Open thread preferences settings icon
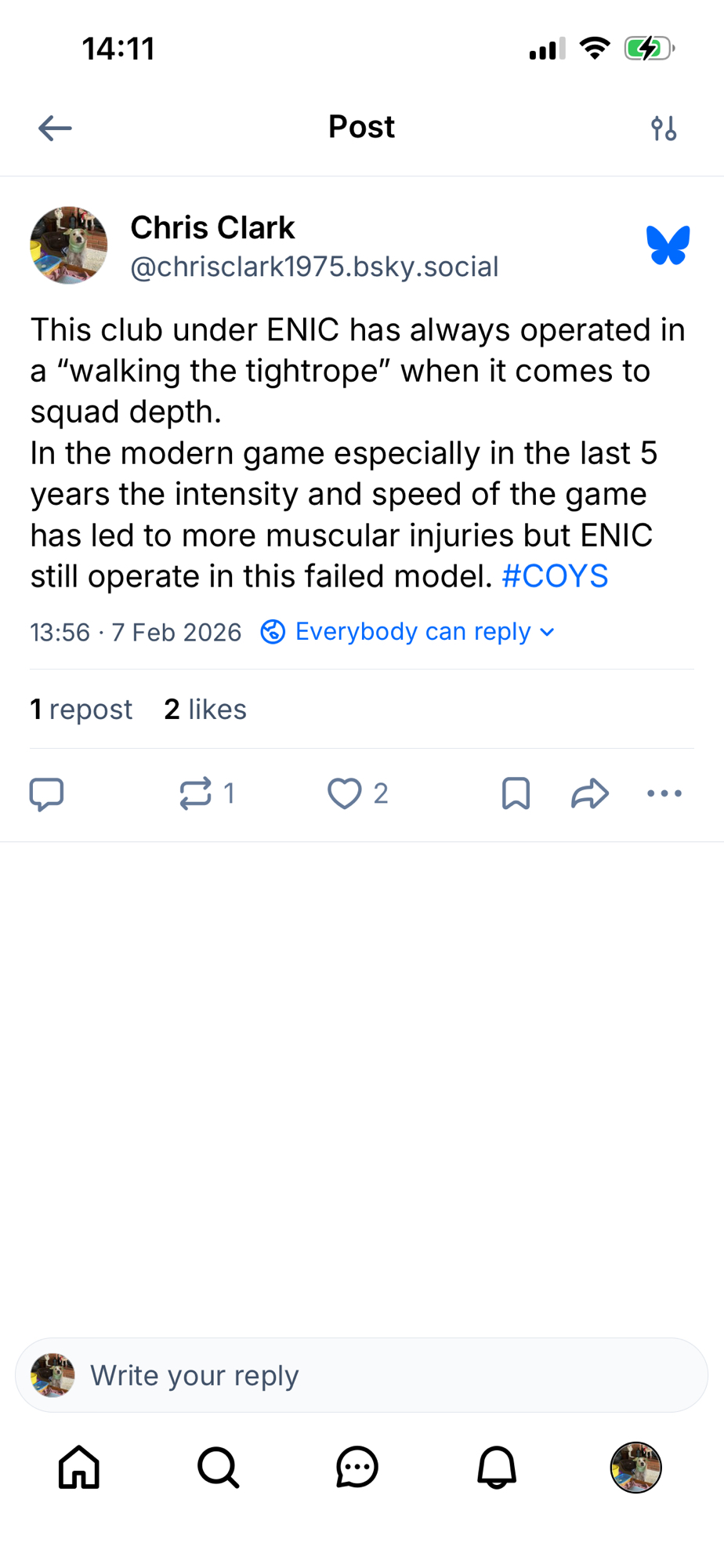The width and height of the screenshot is (724, 1568). [x=664, y=128]
